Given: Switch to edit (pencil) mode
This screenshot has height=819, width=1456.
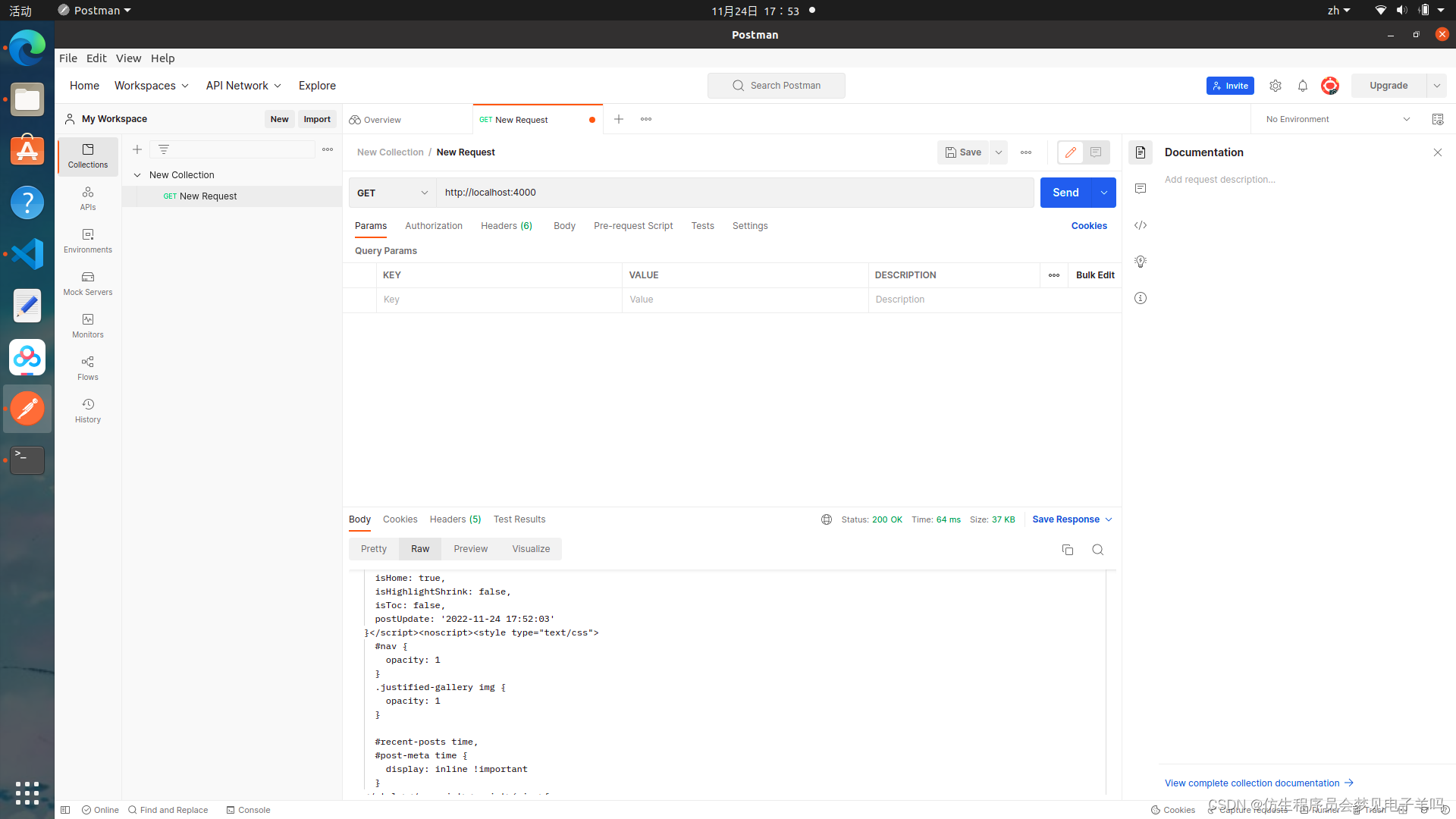Looking at the screenshot, I should pos(1071,152).
